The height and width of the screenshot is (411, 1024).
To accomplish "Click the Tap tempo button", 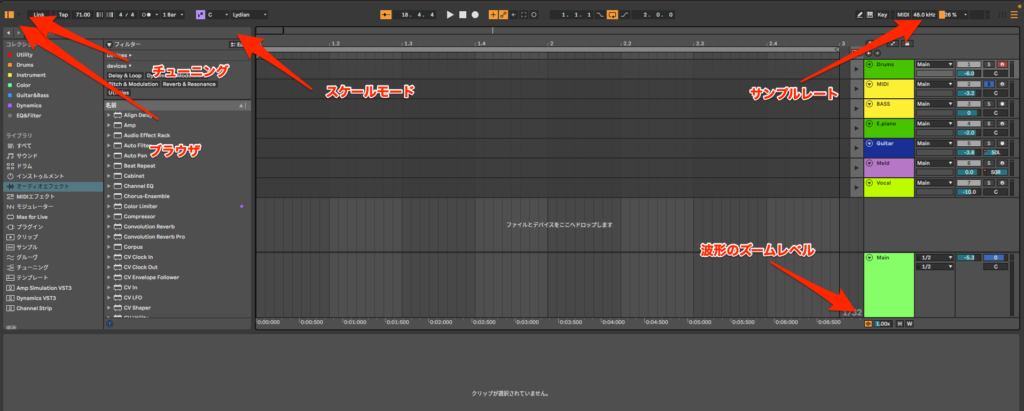I will click(x=63, y=15).
